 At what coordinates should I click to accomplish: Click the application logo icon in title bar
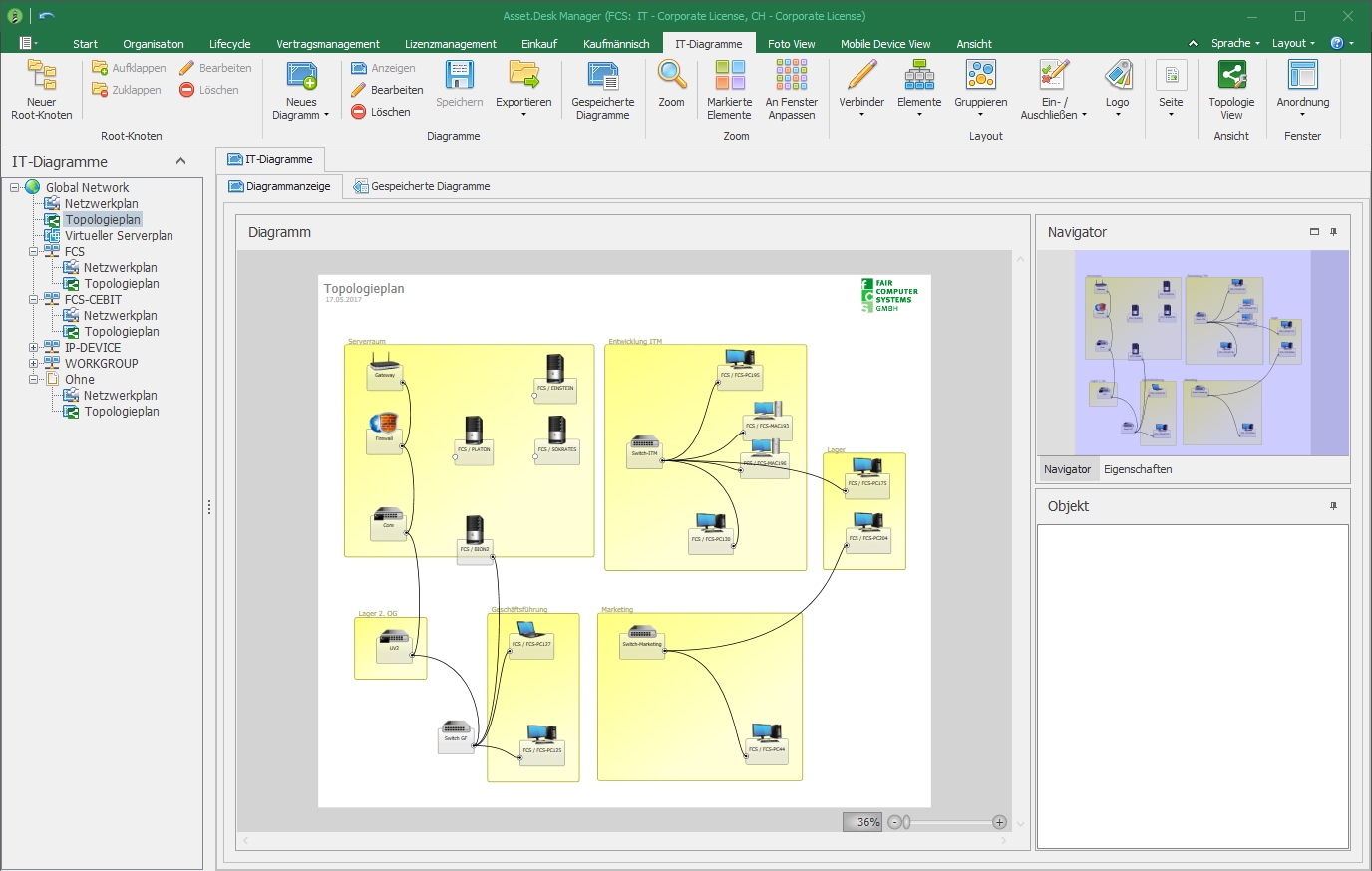click(15, 16)
